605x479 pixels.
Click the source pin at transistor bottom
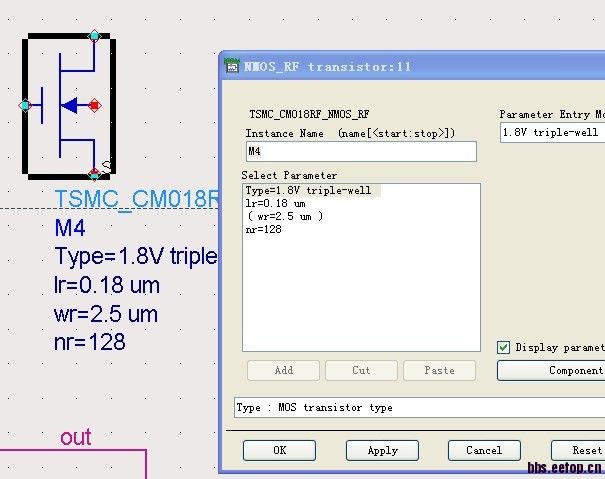(95, 174)
